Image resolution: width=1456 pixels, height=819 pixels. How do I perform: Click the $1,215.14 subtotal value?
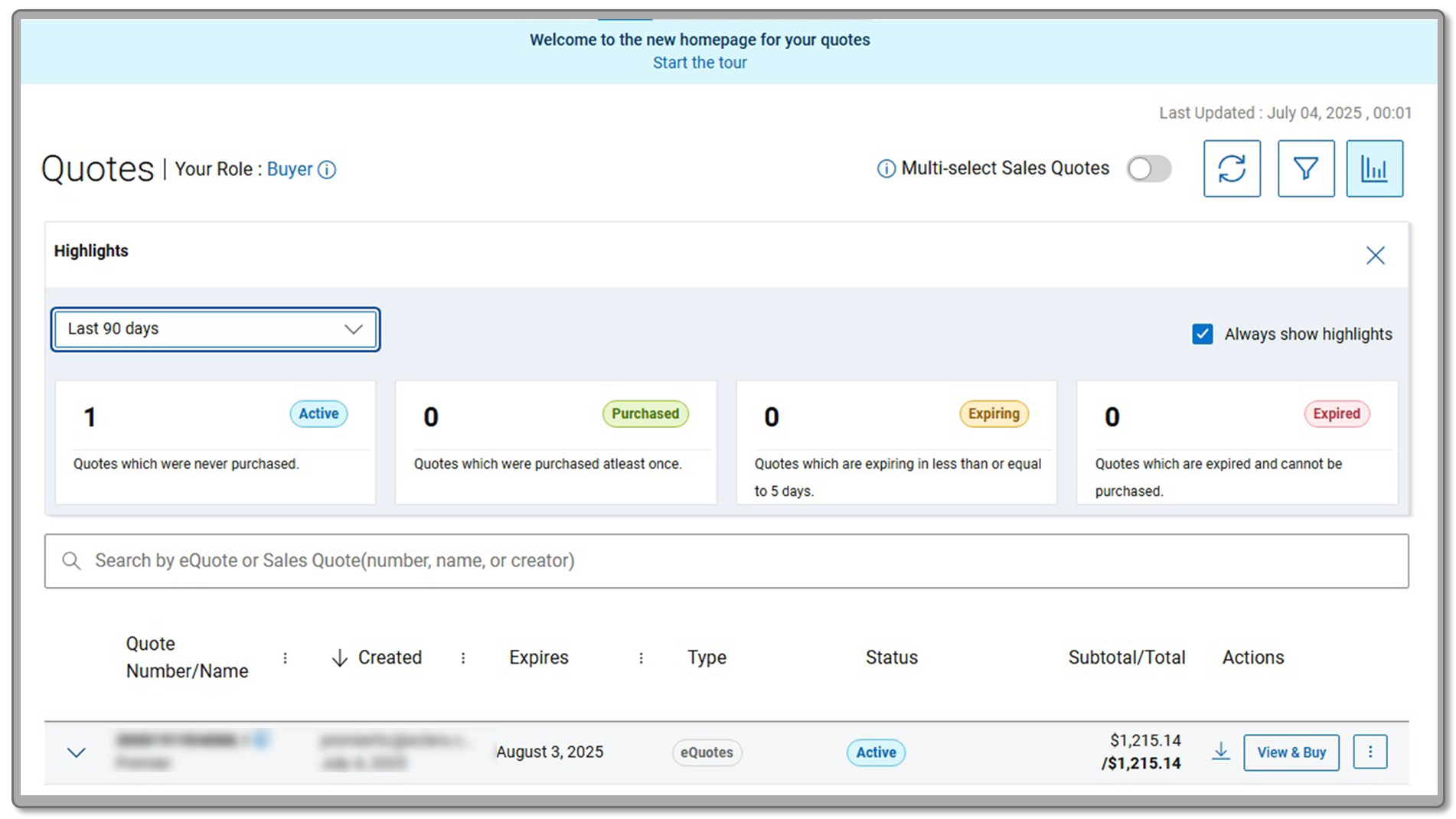1145,741
